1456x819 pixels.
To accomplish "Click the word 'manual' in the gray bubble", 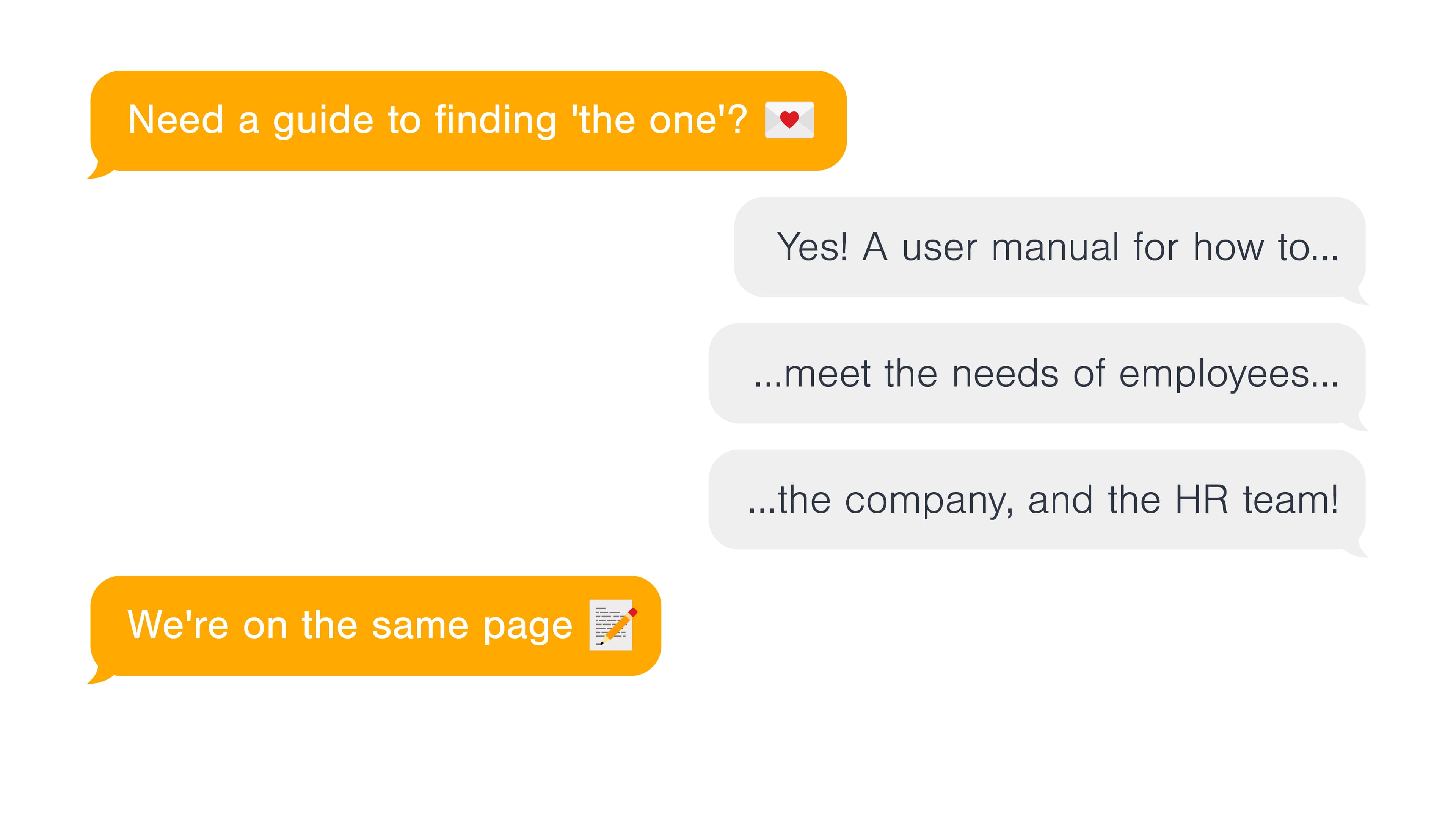I will [x=1055, y=247].
